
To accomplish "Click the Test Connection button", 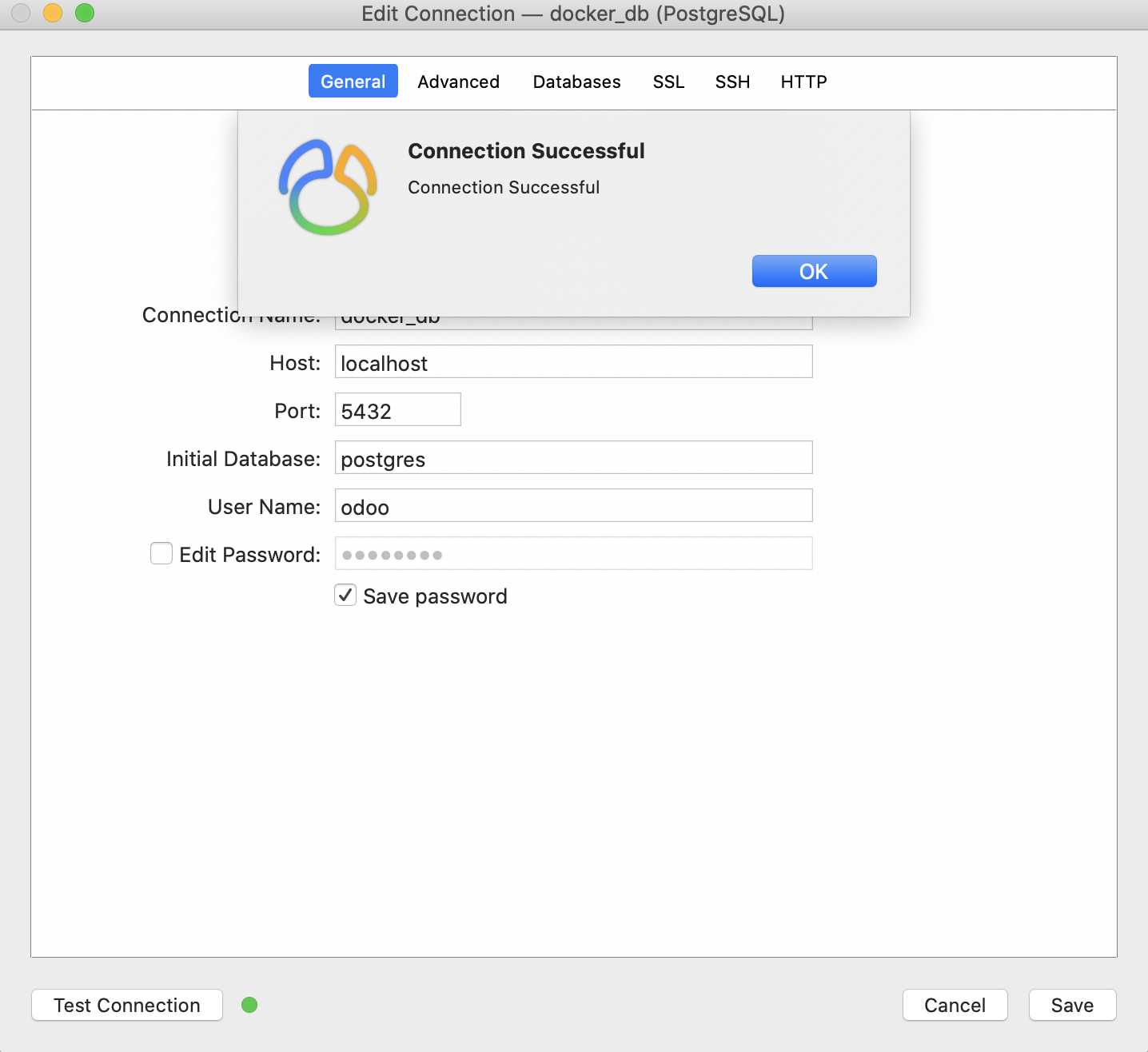I will coord(127,1005).
